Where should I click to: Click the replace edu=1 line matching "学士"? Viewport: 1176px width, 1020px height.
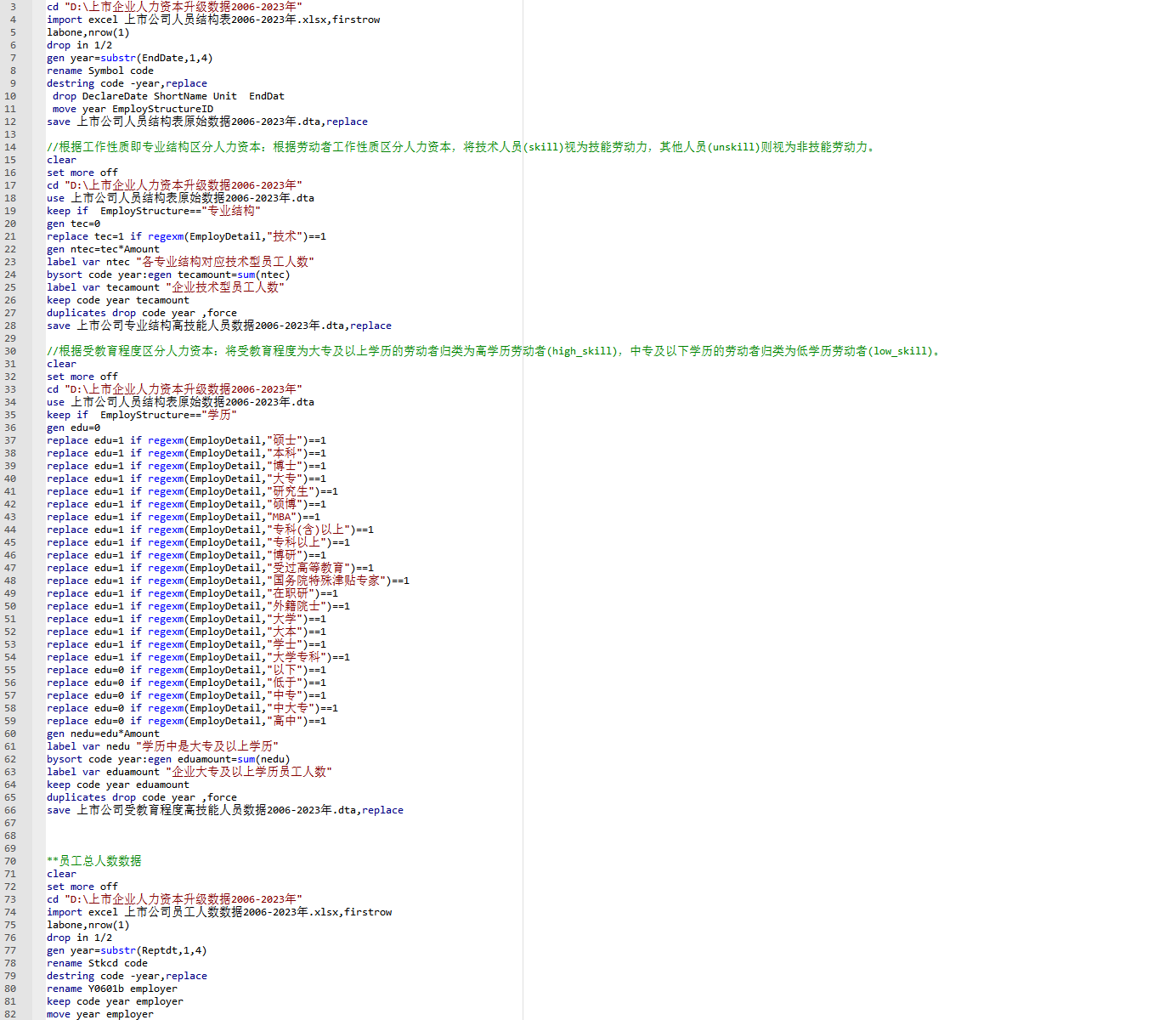click(186, 644)
